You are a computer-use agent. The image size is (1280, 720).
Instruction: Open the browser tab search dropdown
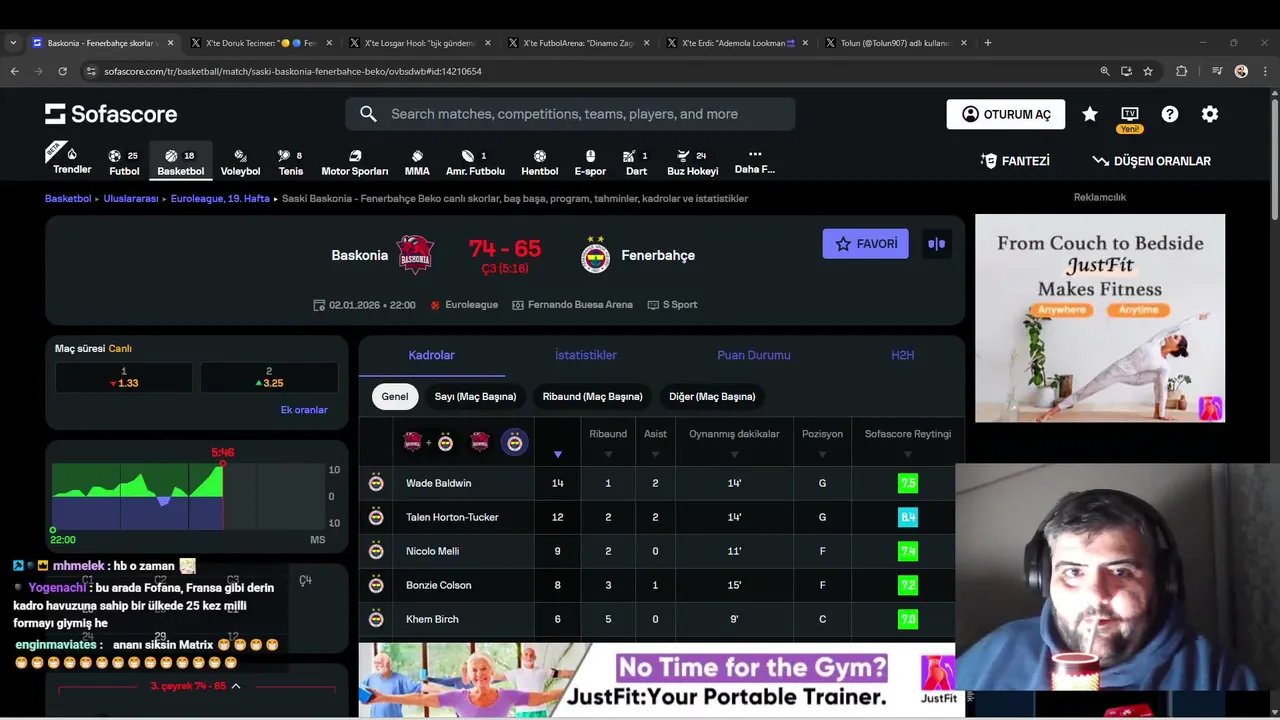[x=13, y=43]
